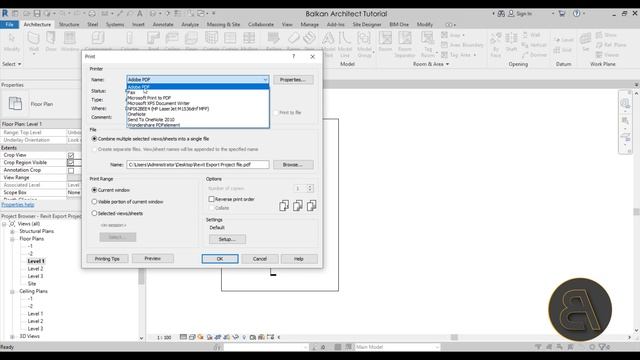Screen dimensions: 640x360
Task: Select the Column tool icon
Action: pyautogui.click(x=129, y=39)
